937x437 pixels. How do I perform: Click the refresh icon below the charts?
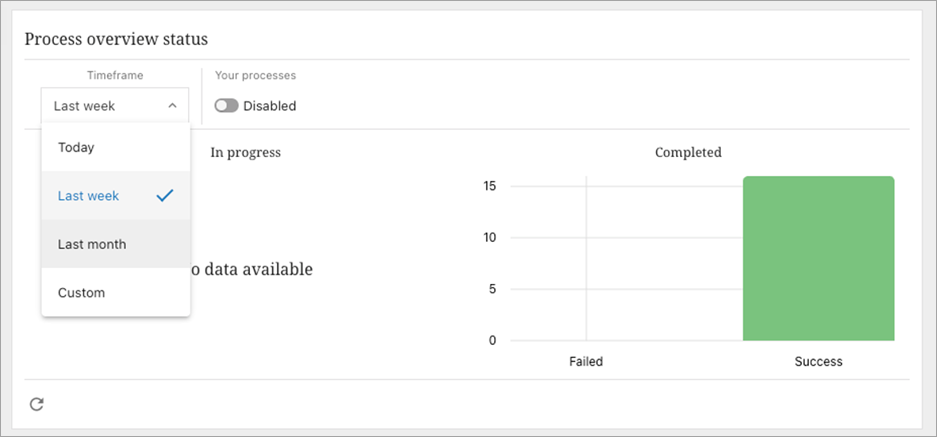coord(37,404)
